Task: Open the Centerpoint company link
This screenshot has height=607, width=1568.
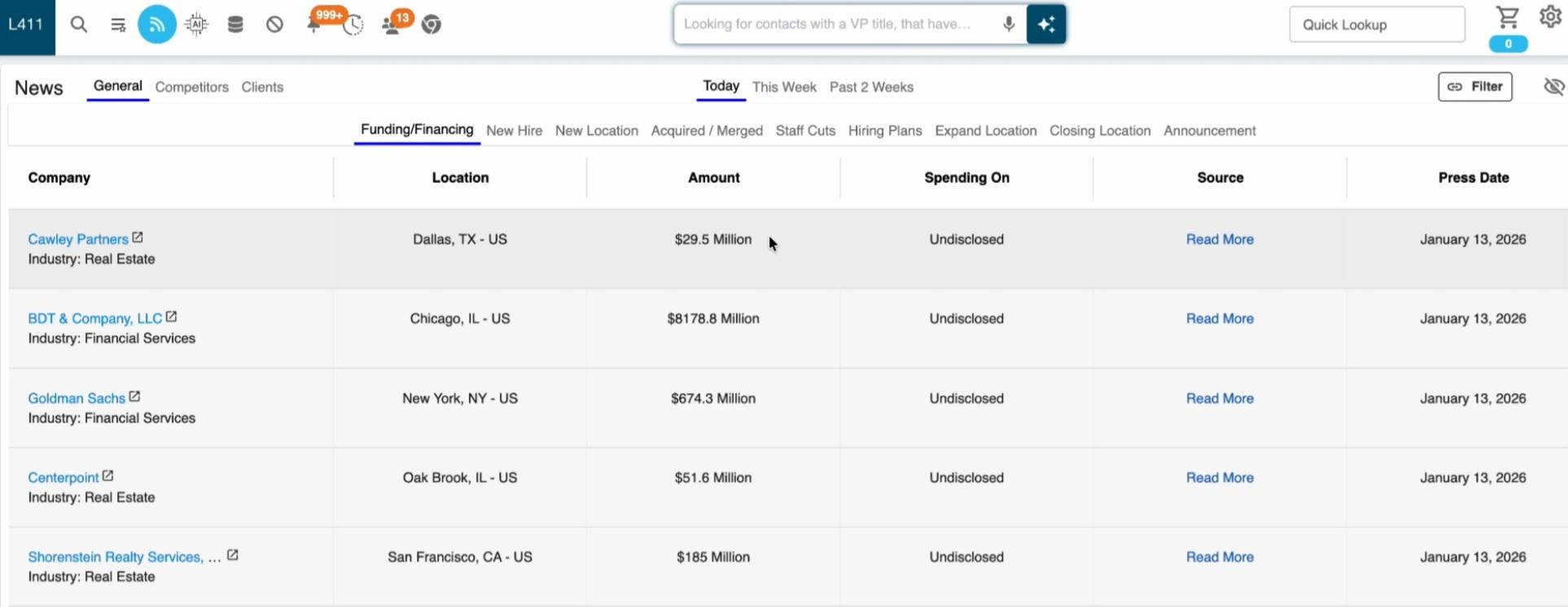Action: [64, 478]
